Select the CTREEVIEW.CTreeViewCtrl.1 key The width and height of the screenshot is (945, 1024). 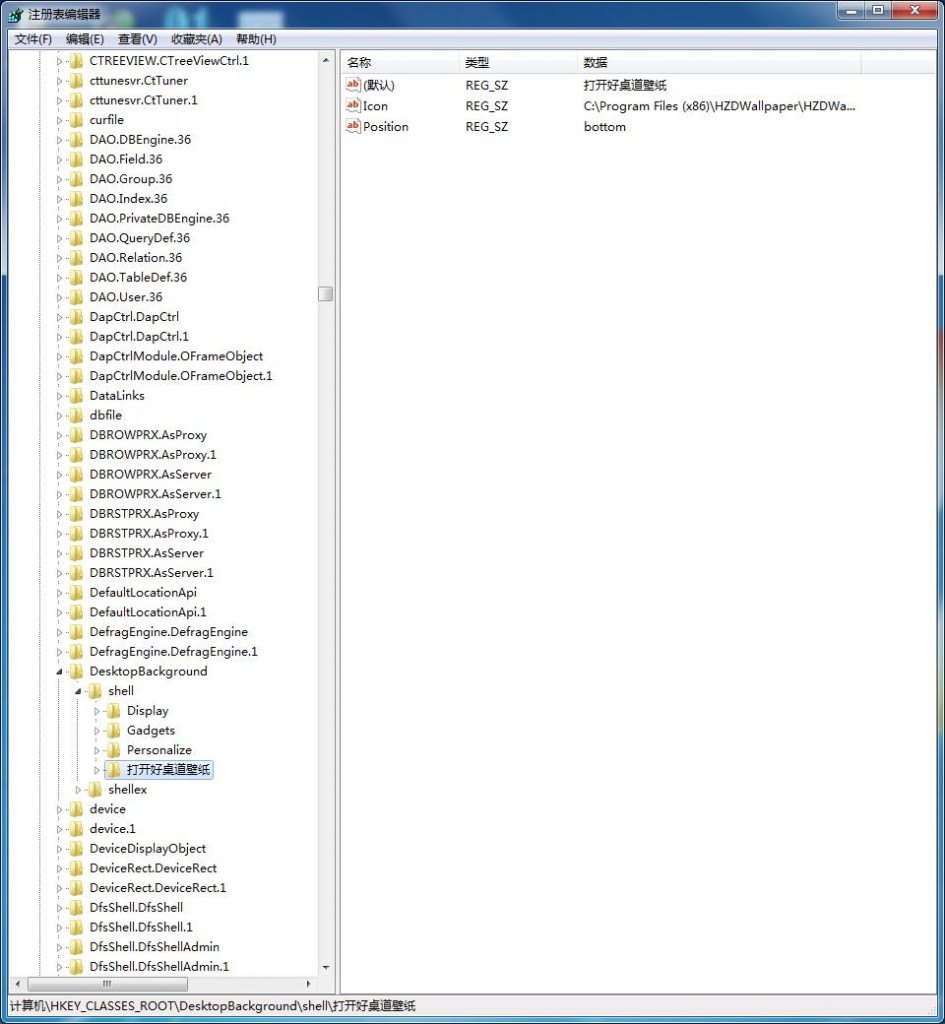pyautogui.click(x=169, y=61)
